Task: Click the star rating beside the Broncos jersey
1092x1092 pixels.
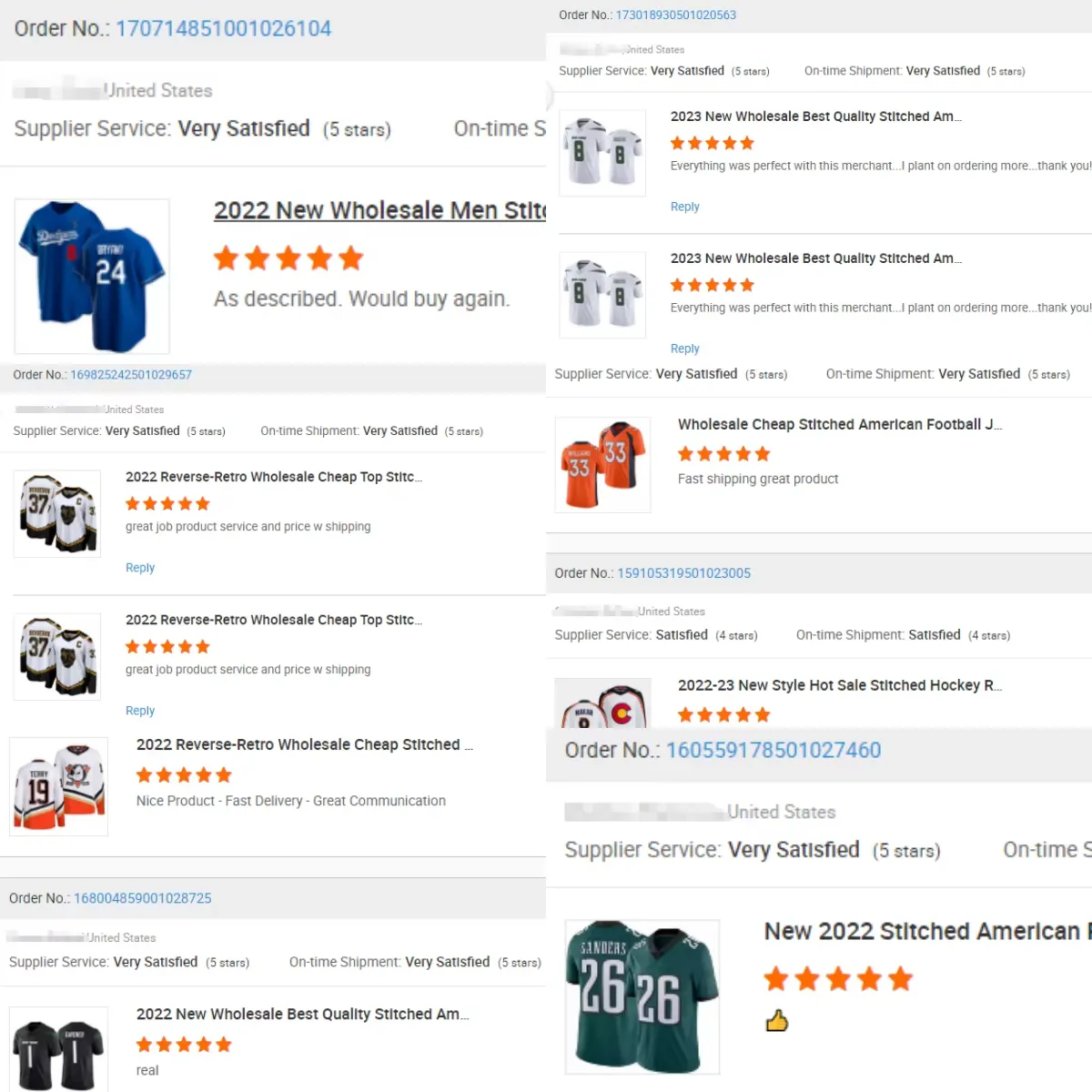Action: click(x=723, y=454)
